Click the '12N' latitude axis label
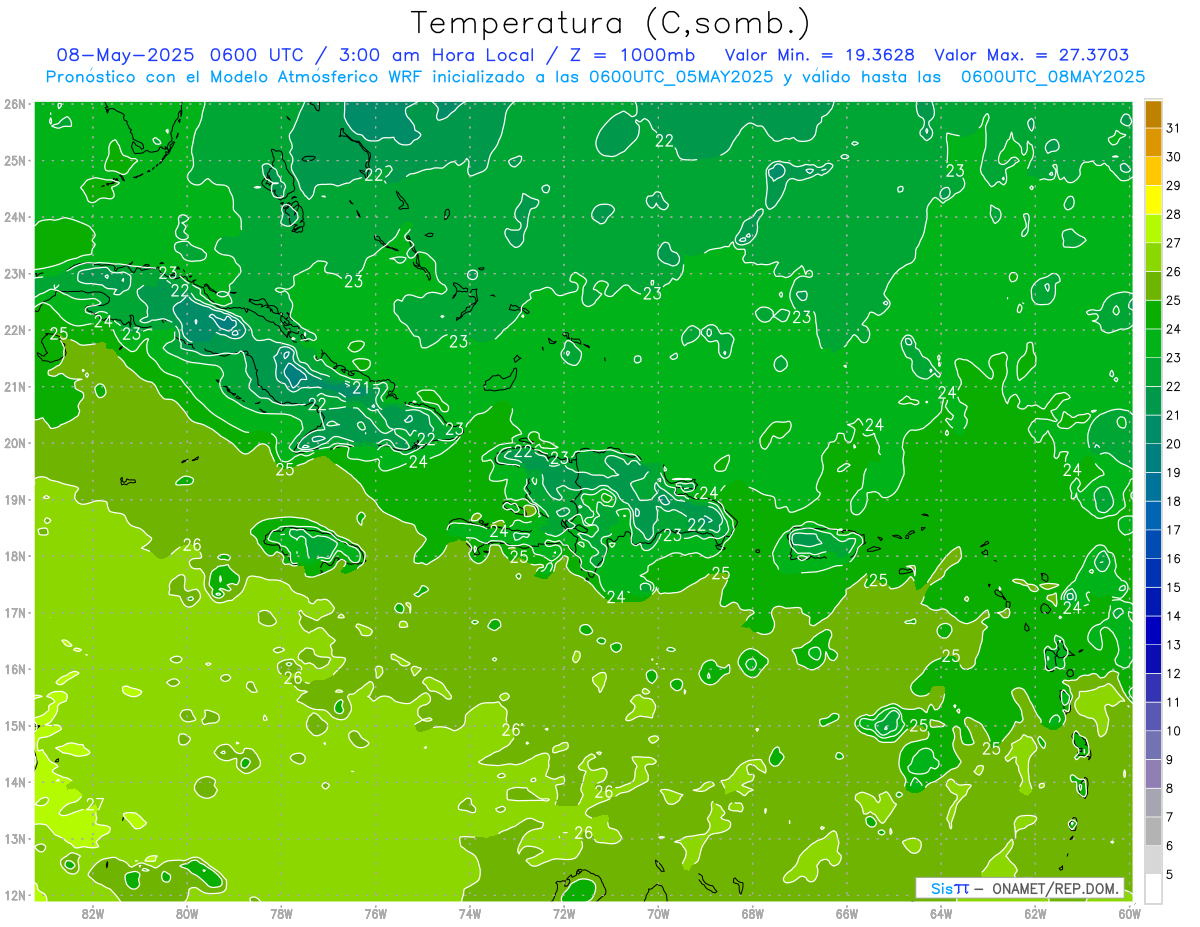Screen dimensions: 1200x927 click(16, 895)
